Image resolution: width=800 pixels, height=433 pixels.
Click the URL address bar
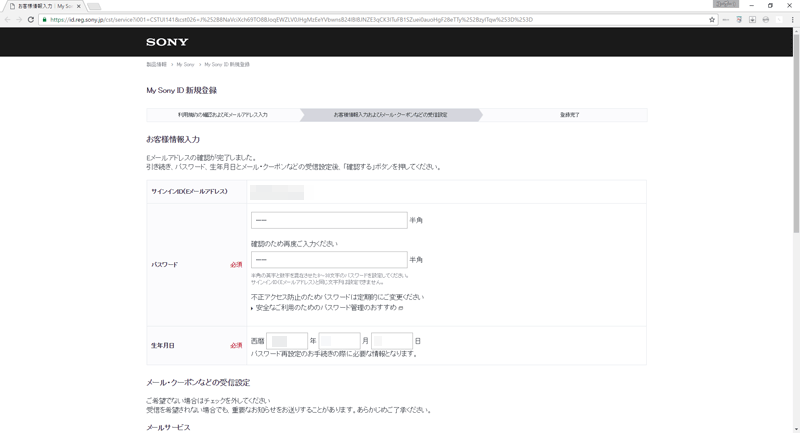378,19
